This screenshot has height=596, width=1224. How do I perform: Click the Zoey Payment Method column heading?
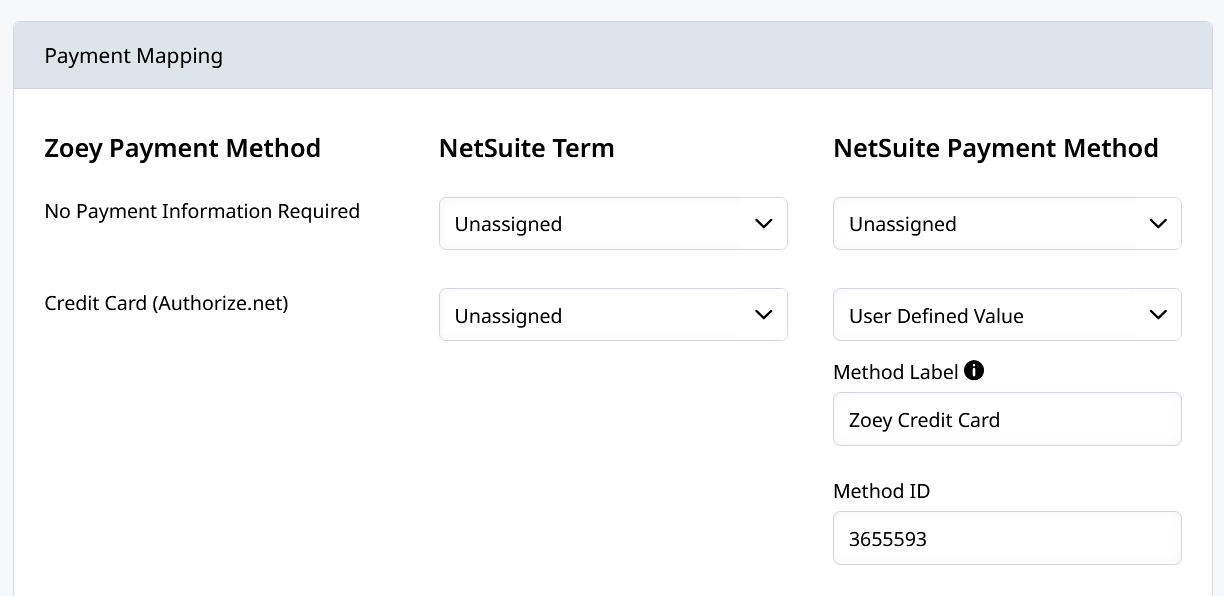point(183,149)
